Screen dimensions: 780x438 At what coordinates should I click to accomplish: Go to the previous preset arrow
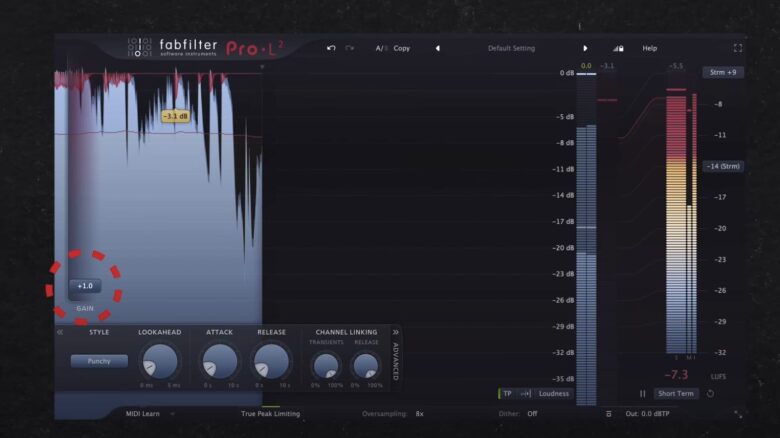(x=438, y=48)
